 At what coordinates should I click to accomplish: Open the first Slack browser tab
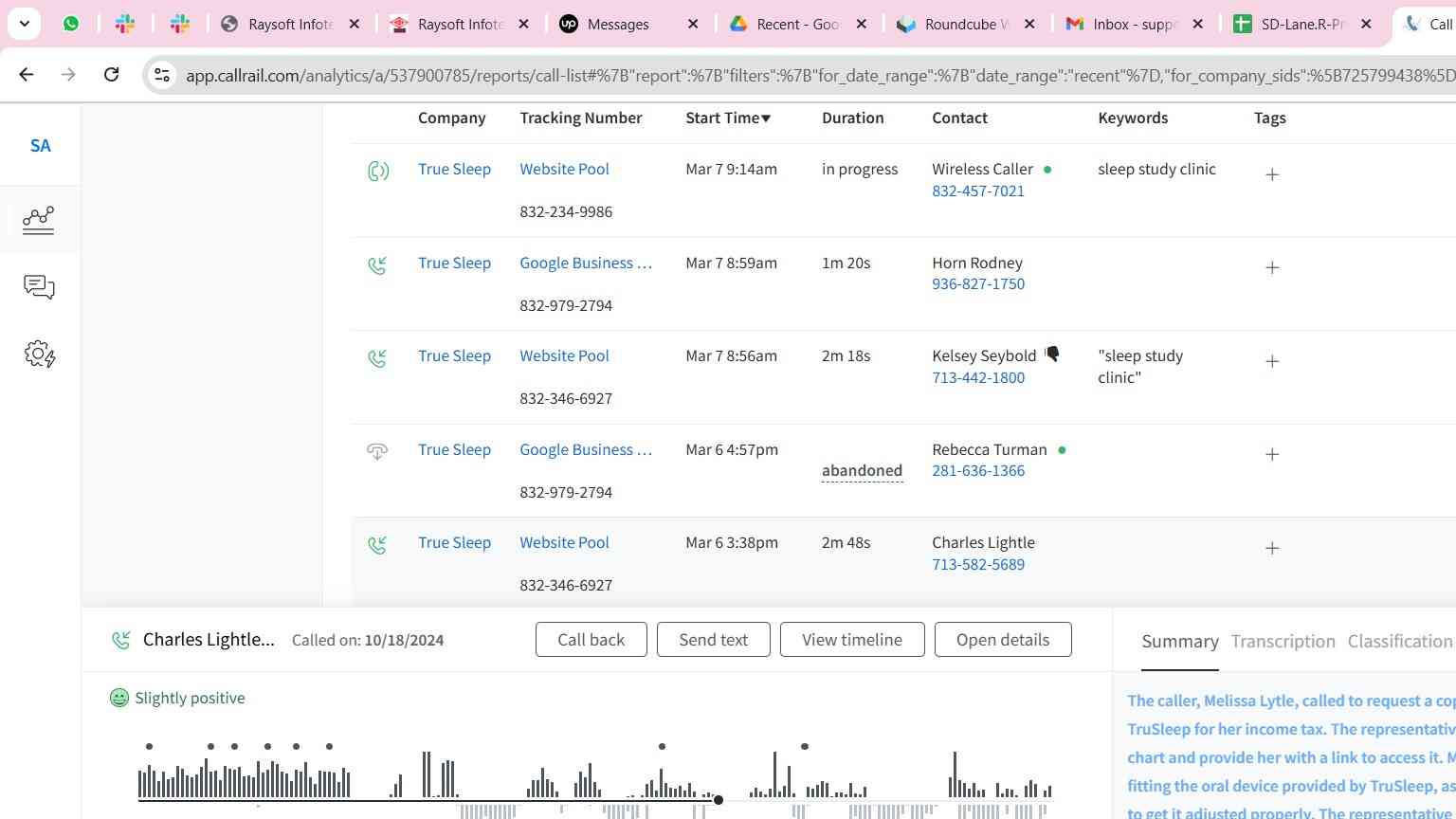coord(125,24)
